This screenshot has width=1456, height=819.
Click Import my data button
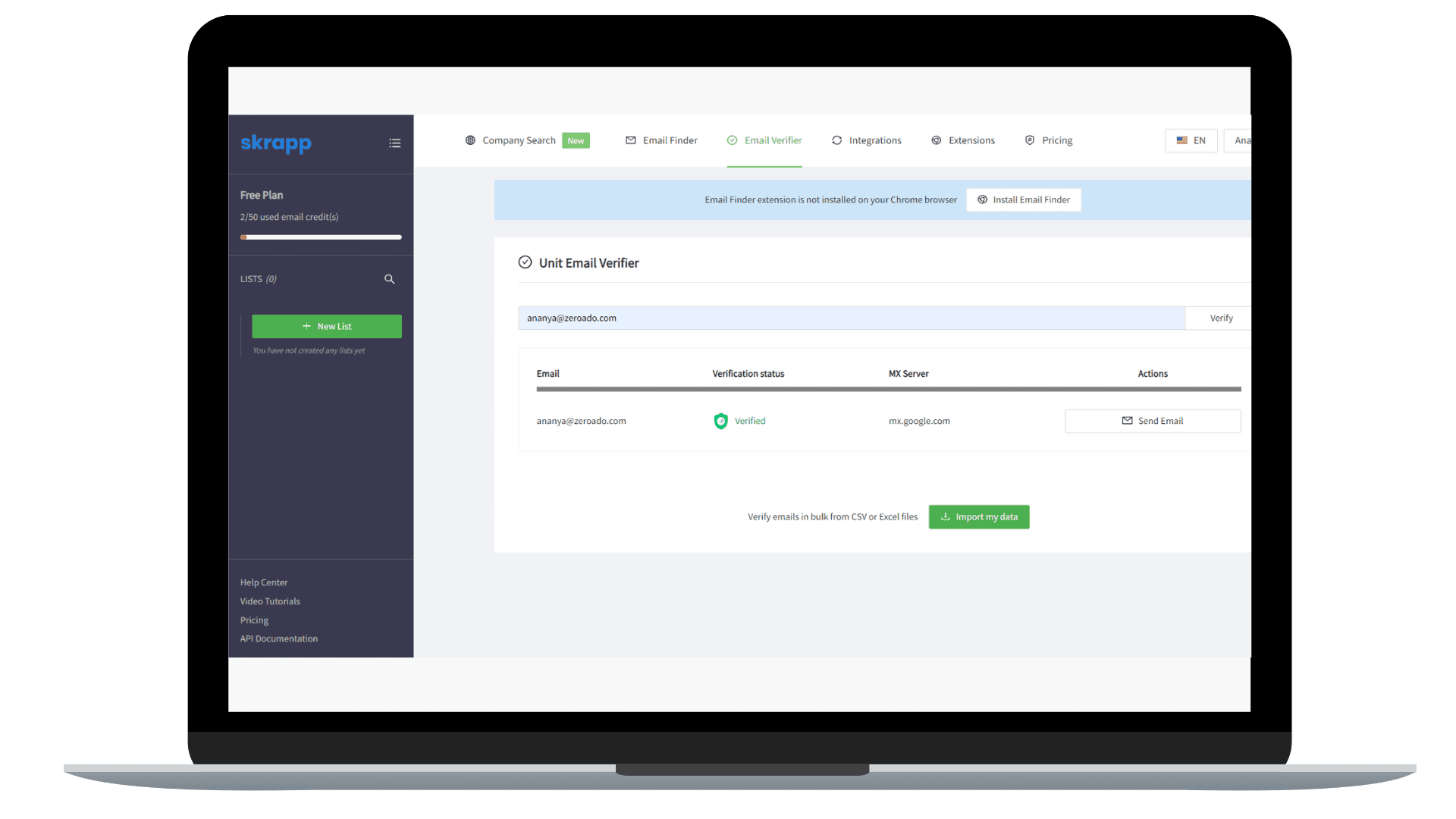point(978,517)
